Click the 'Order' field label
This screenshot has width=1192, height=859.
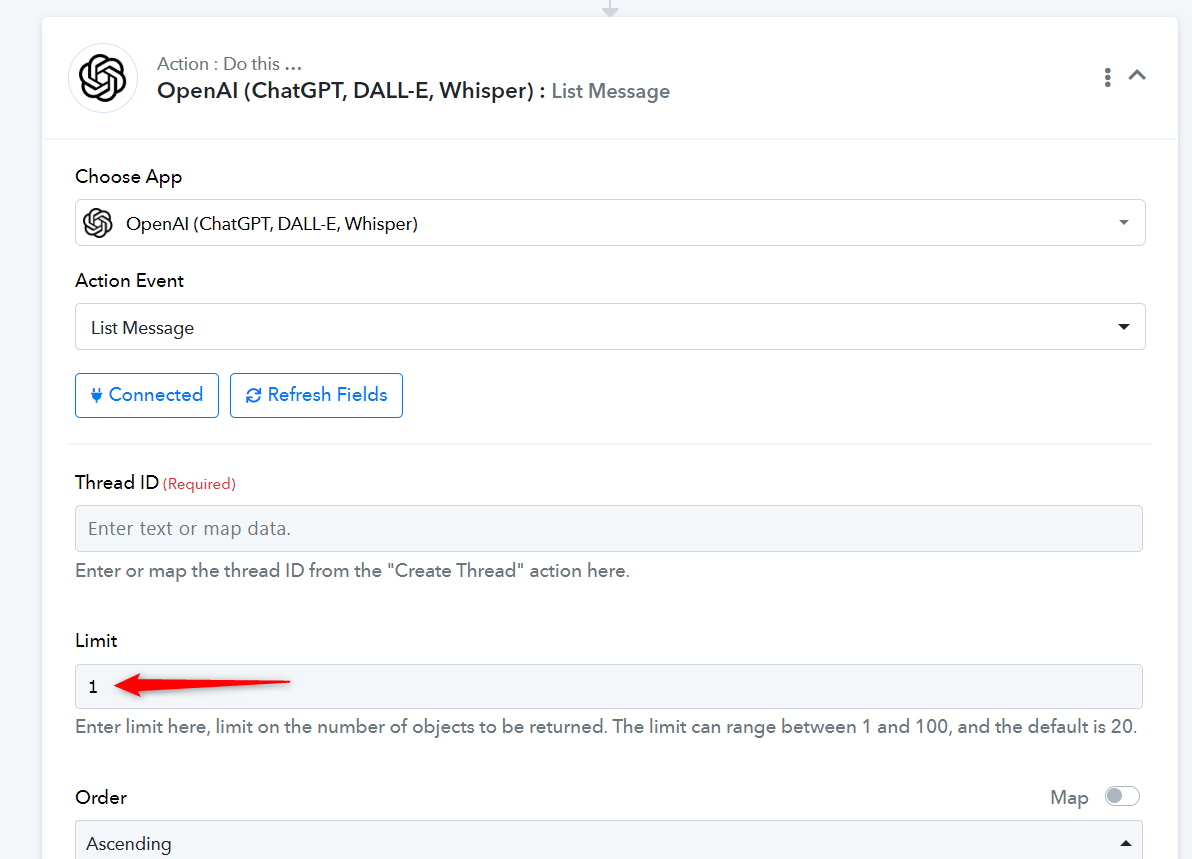(x=101, y=797)
